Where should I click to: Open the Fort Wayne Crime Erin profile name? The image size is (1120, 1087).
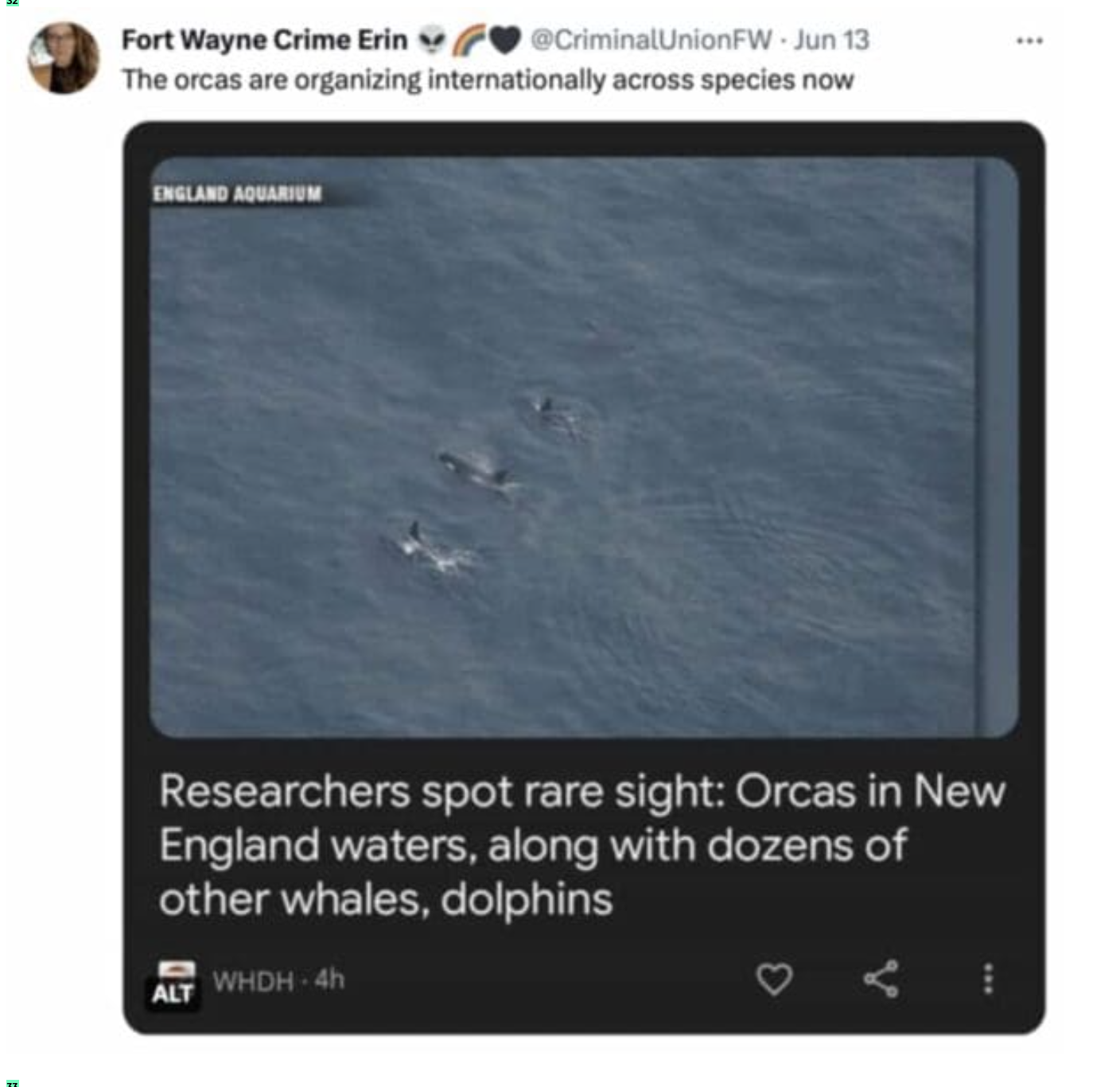click(x=264, y=40)
